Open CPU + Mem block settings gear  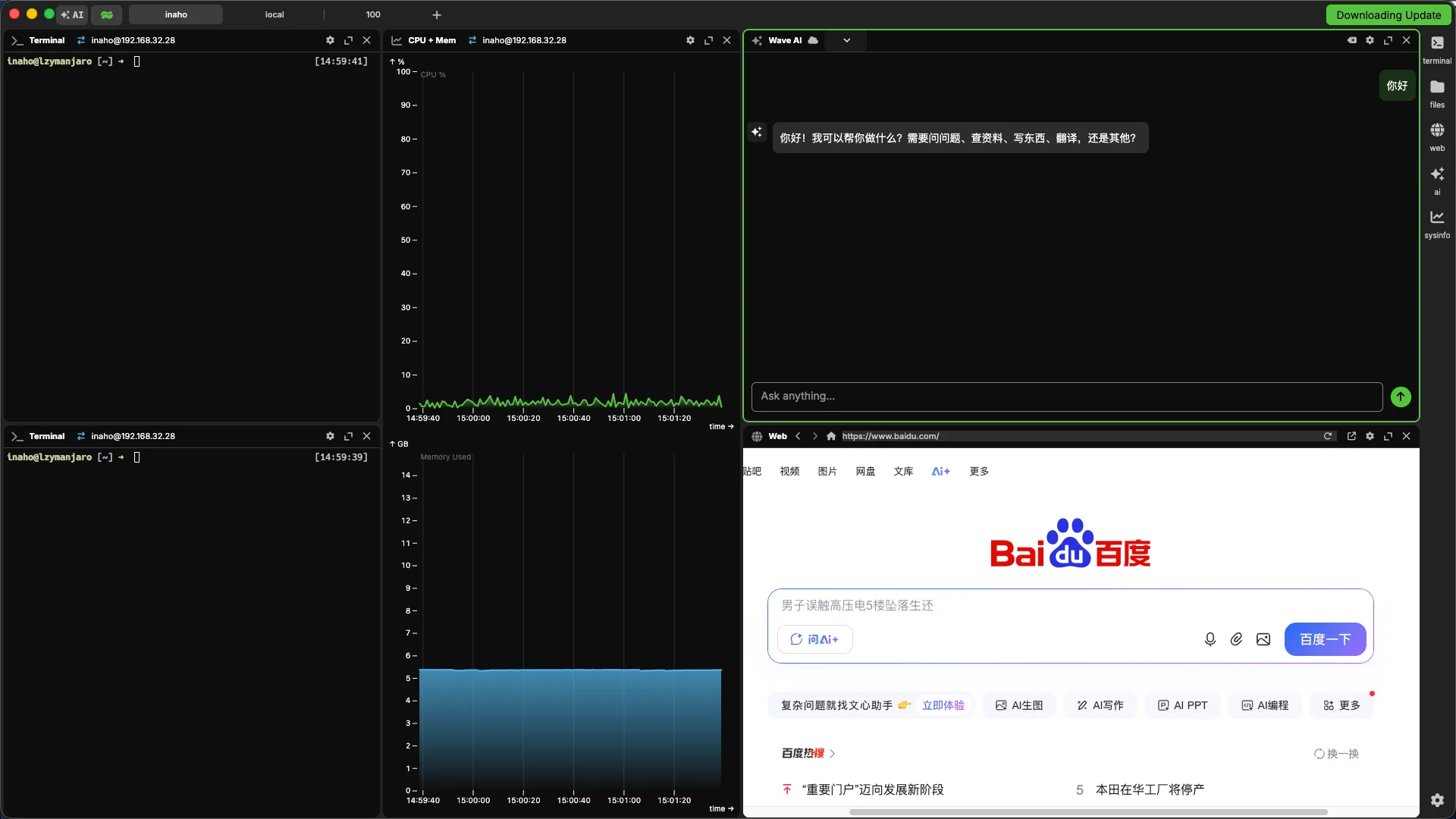(x=689, y=40)
